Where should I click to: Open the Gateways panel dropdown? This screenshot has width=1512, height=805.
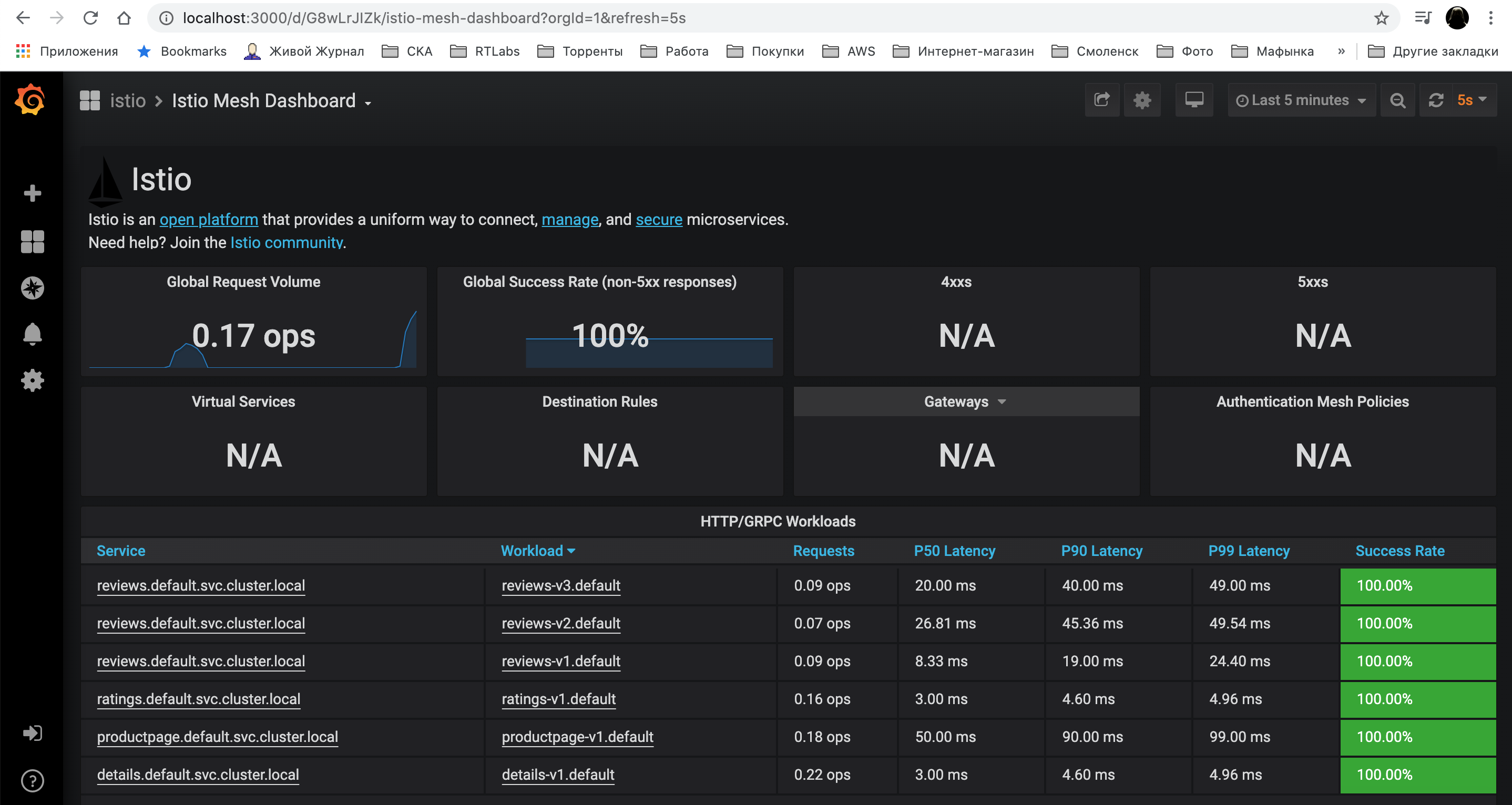pyautogui.click(x=966, y=401)
